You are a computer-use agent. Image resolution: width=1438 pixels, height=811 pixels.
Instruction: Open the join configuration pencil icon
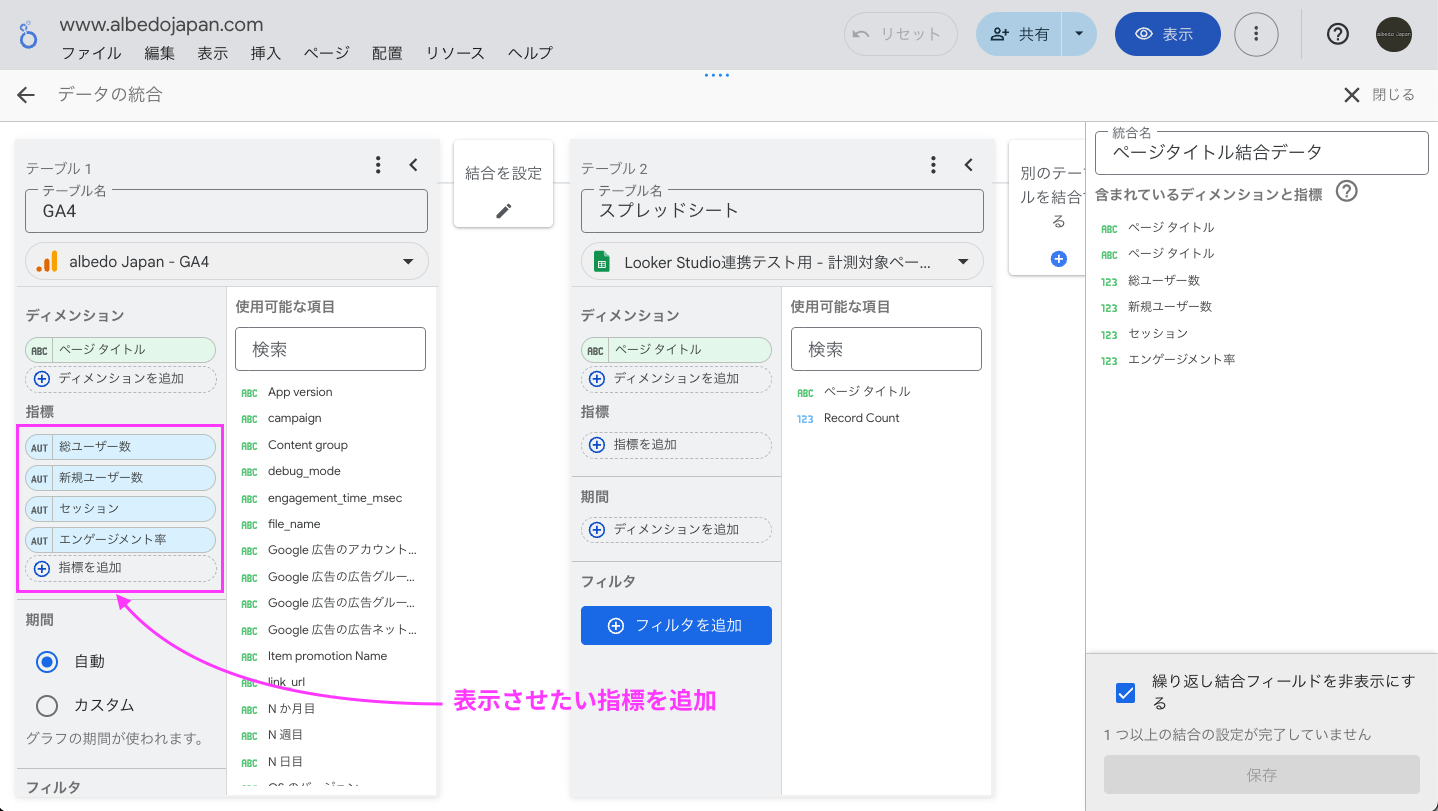click(x=503, y=212)
